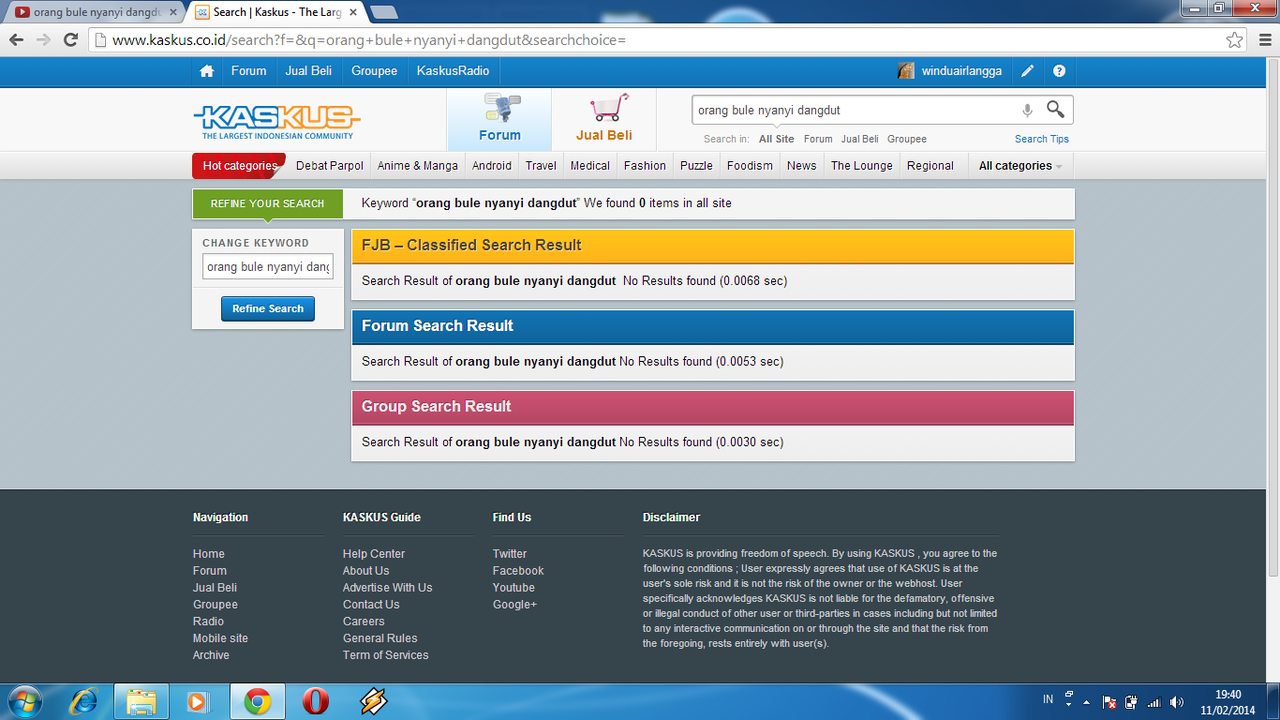Click Groupee in top navigation bar

click(374, 71)
